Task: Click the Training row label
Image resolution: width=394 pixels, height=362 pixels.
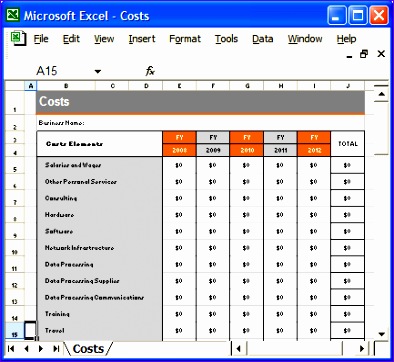Action: point(57,314)
